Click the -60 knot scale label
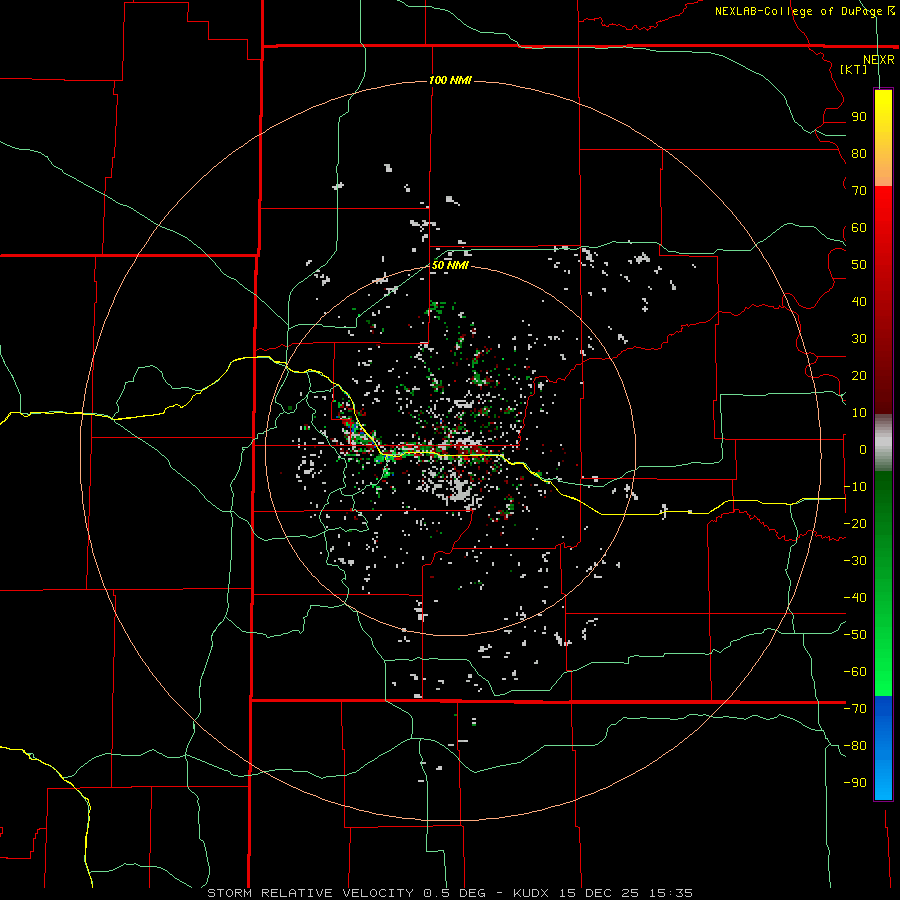The image size is (900, 900). 855,672
